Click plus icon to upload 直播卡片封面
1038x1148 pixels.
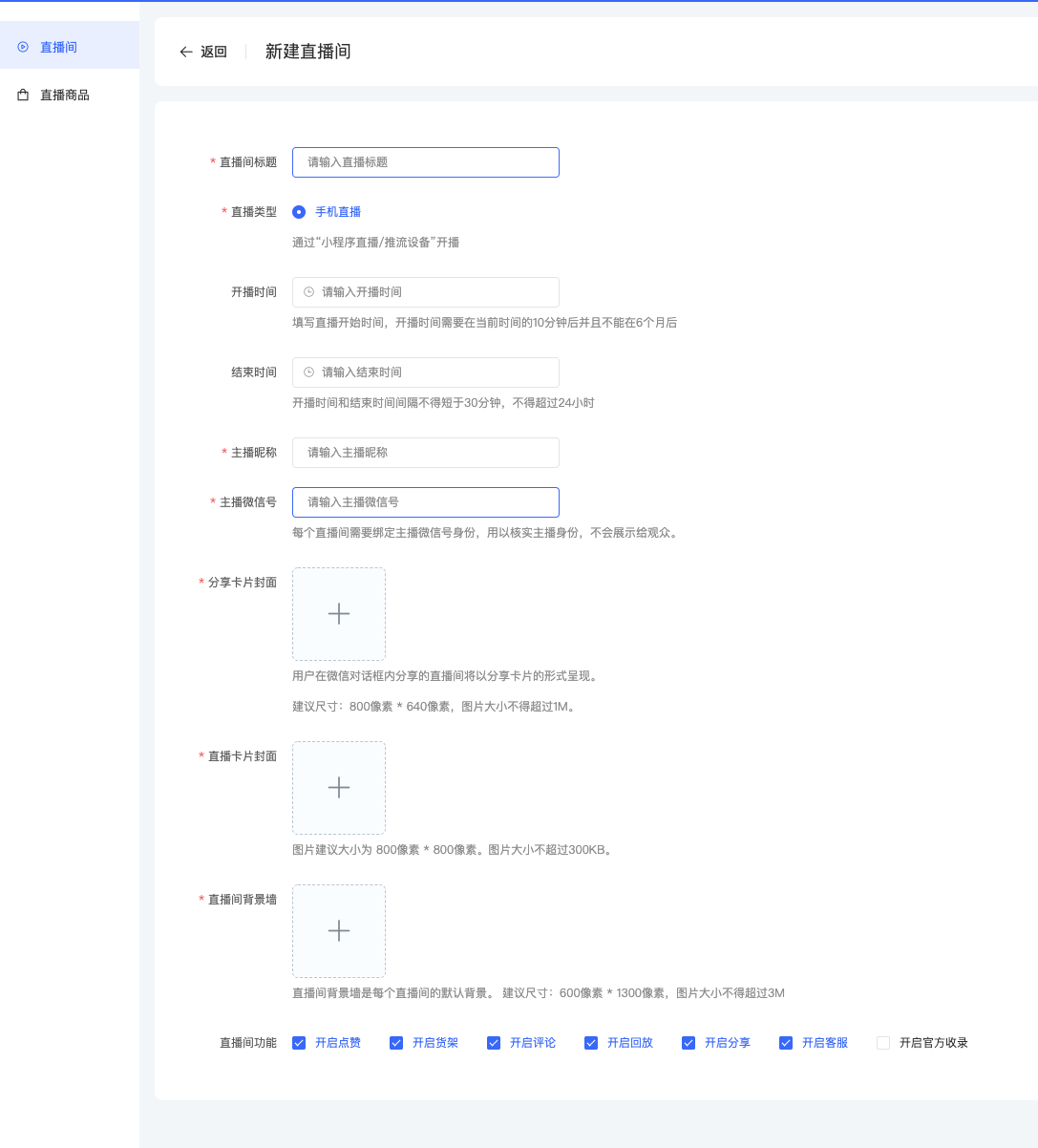[339, 788]
